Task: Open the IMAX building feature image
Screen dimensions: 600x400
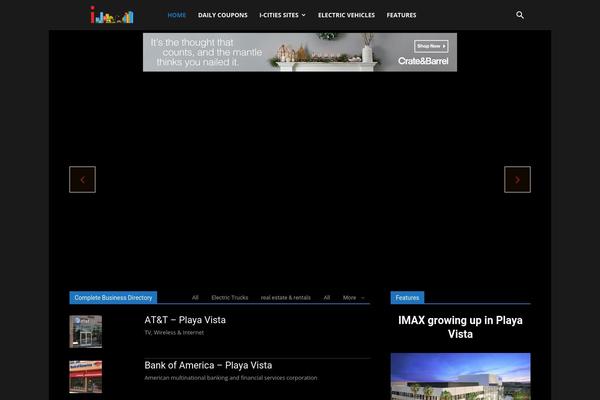Action: tap(461, 376)
